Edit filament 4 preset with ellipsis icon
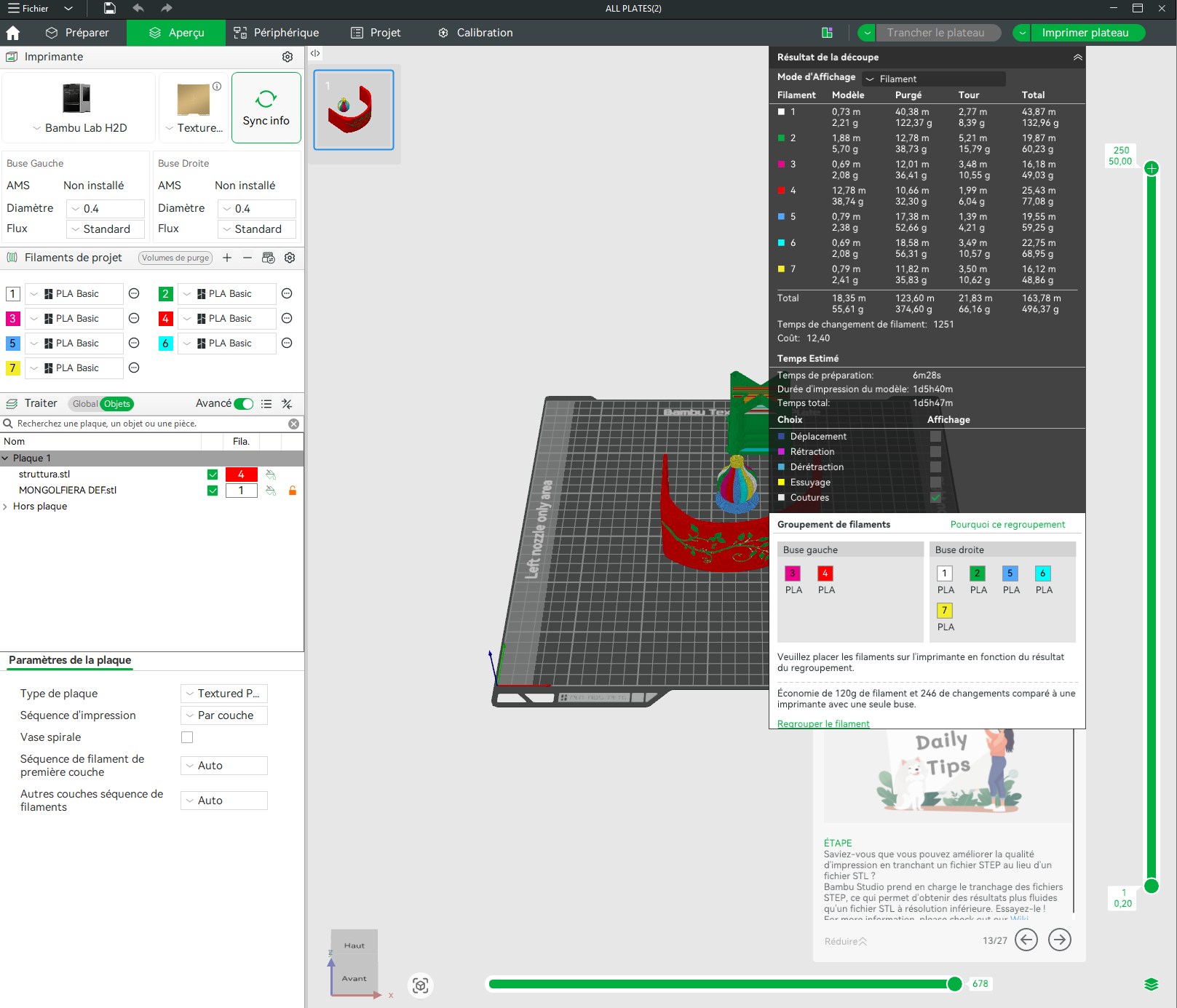The image size is (1177, 1008). click(x=287, y=318)
